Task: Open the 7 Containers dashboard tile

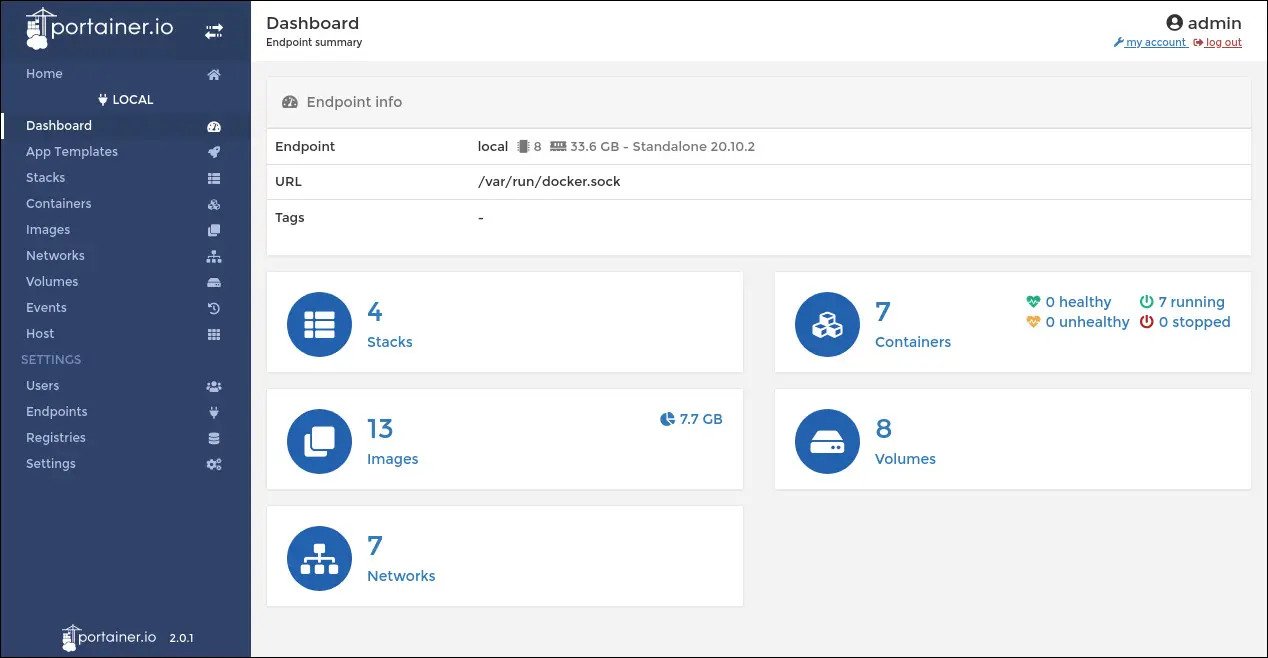Action: tap(1013, 322)
